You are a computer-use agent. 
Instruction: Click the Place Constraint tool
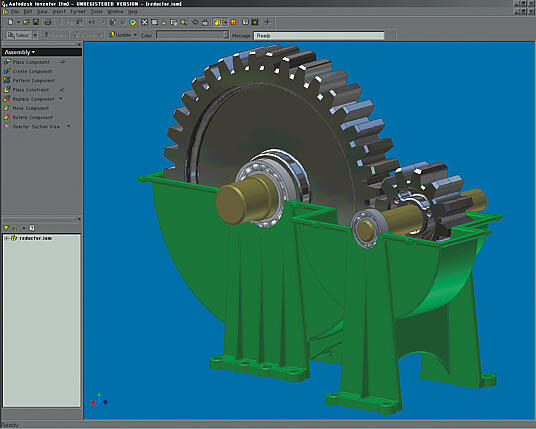pyautogui.click(x=27, y=90)
